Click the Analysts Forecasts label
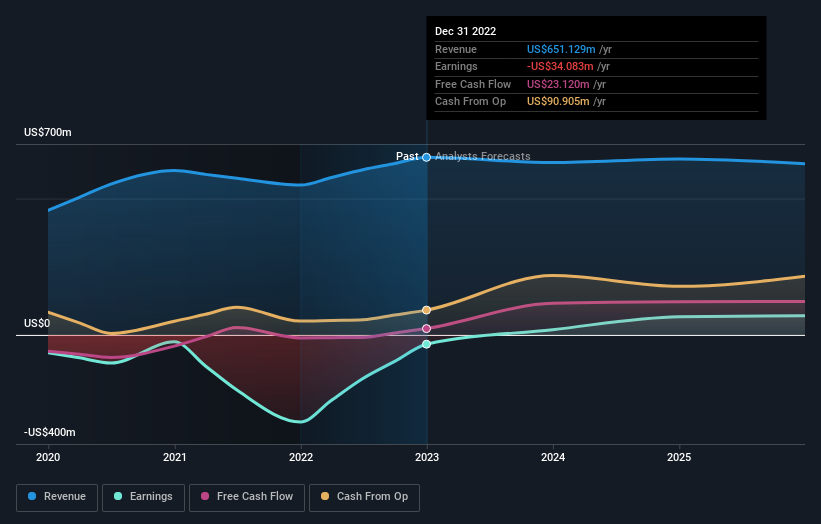This screenshot has height=524, width=821. click(x=483, y=157)
